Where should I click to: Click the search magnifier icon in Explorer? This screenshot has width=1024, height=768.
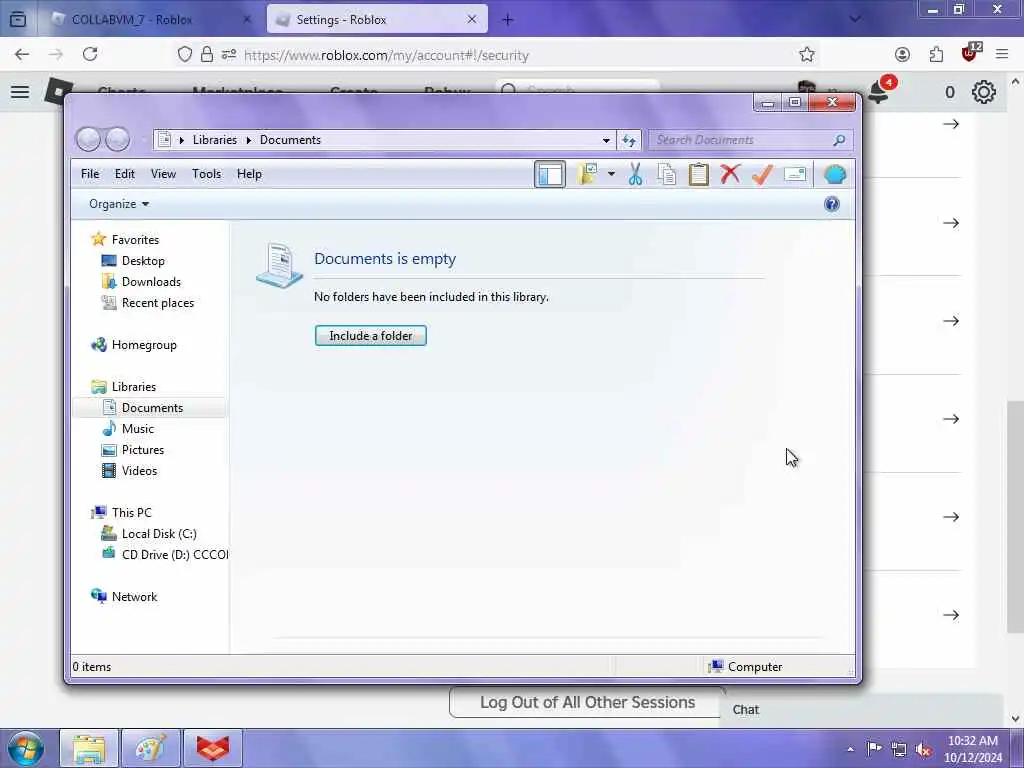839,140
